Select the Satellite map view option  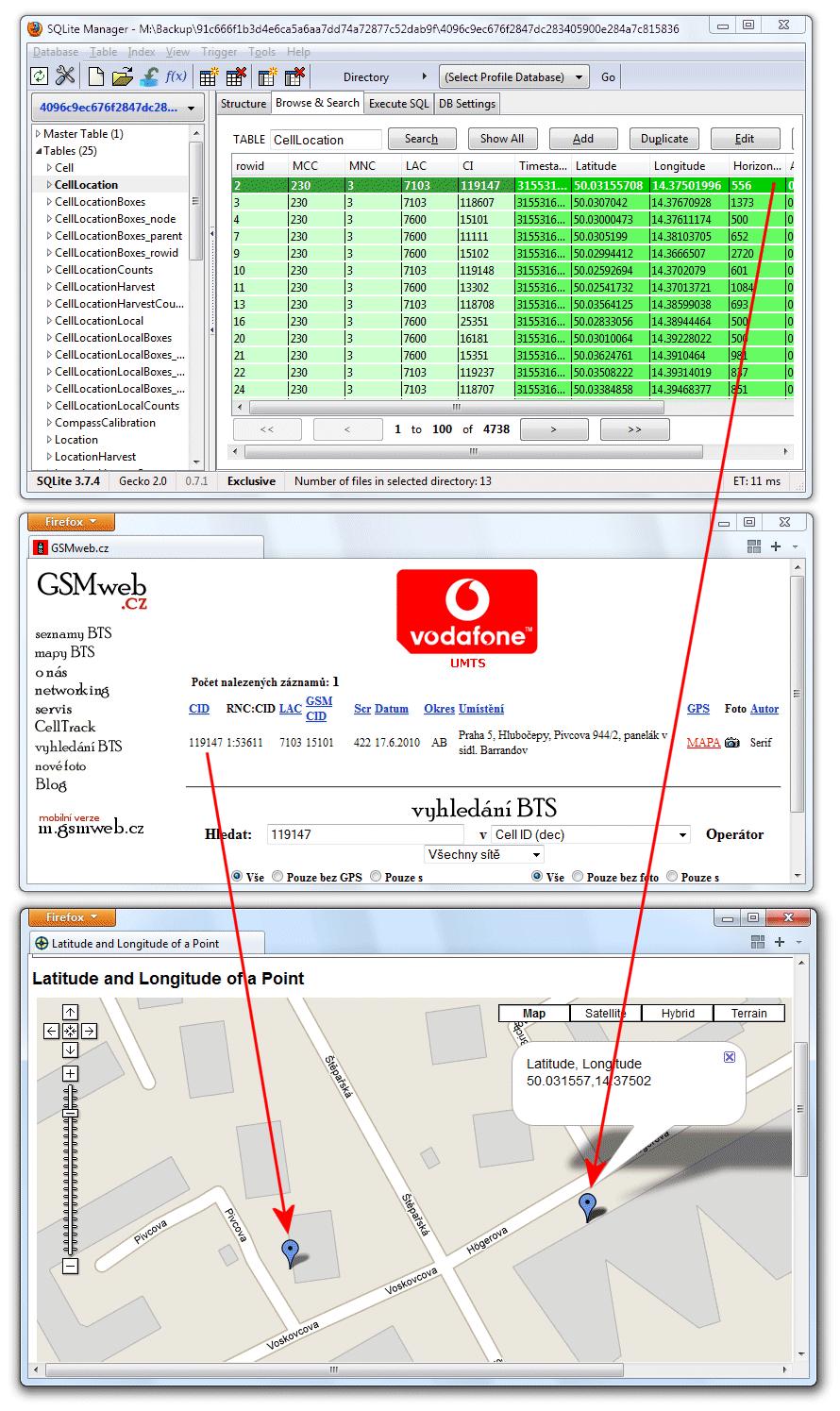pos(606,1014)
